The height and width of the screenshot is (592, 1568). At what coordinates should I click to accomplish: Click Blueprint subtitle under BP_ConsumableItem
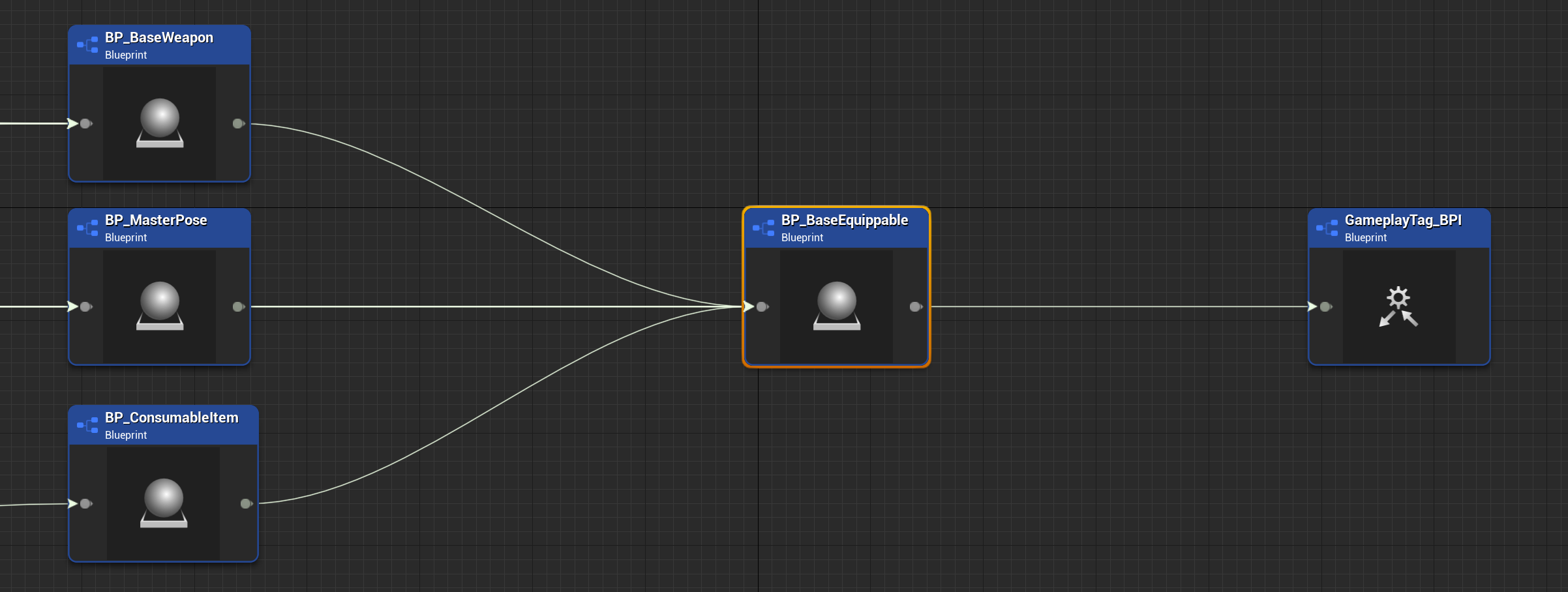coord(126,436)
